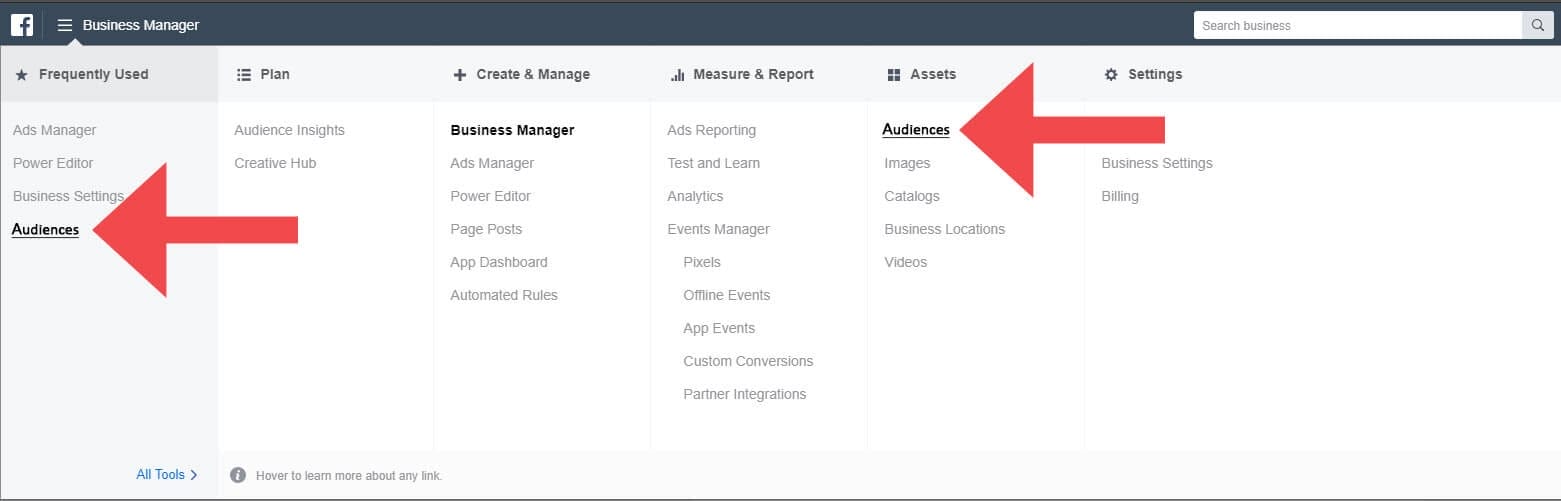Open Custom Conversions
This screenshot has width=1561, height=501.
(x=748, y=361)
